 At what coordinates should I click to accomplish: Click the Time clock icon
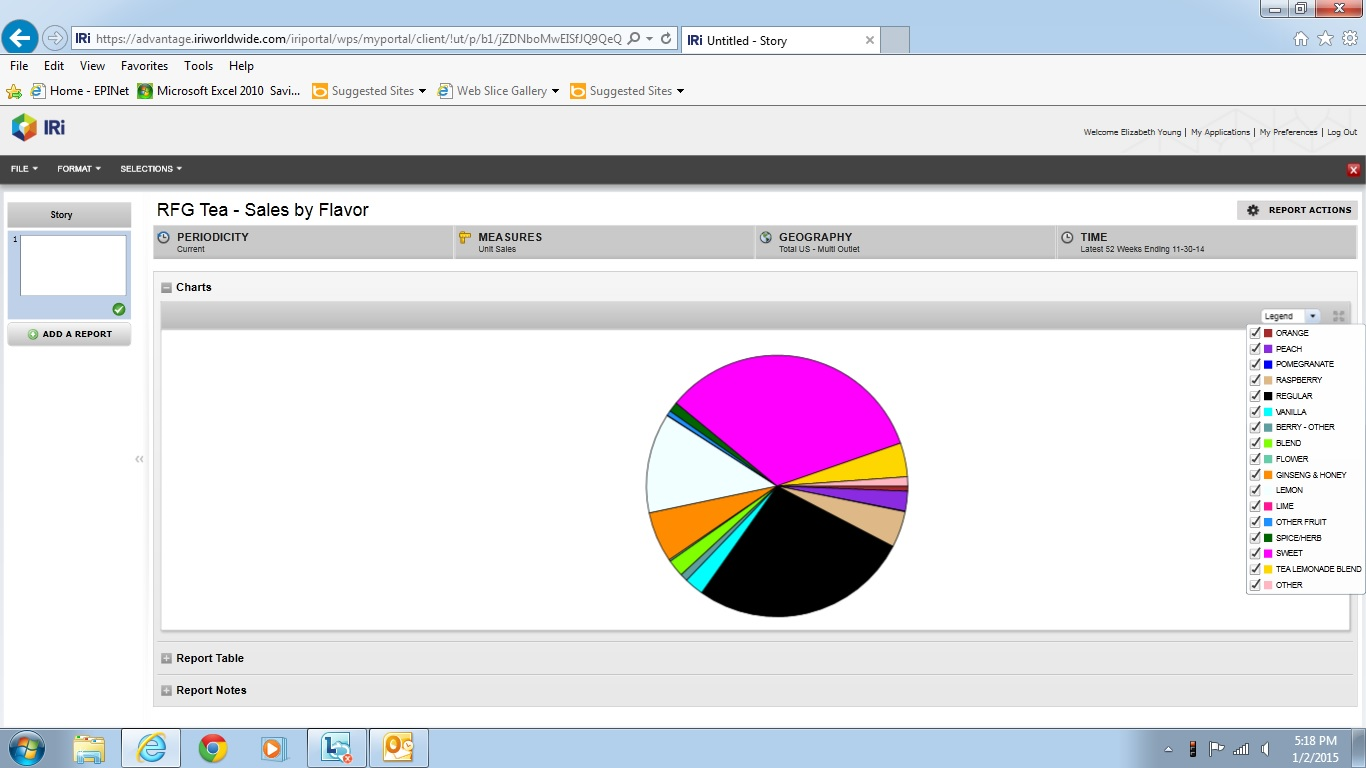pyautogui.click(x=1067, y=238)
